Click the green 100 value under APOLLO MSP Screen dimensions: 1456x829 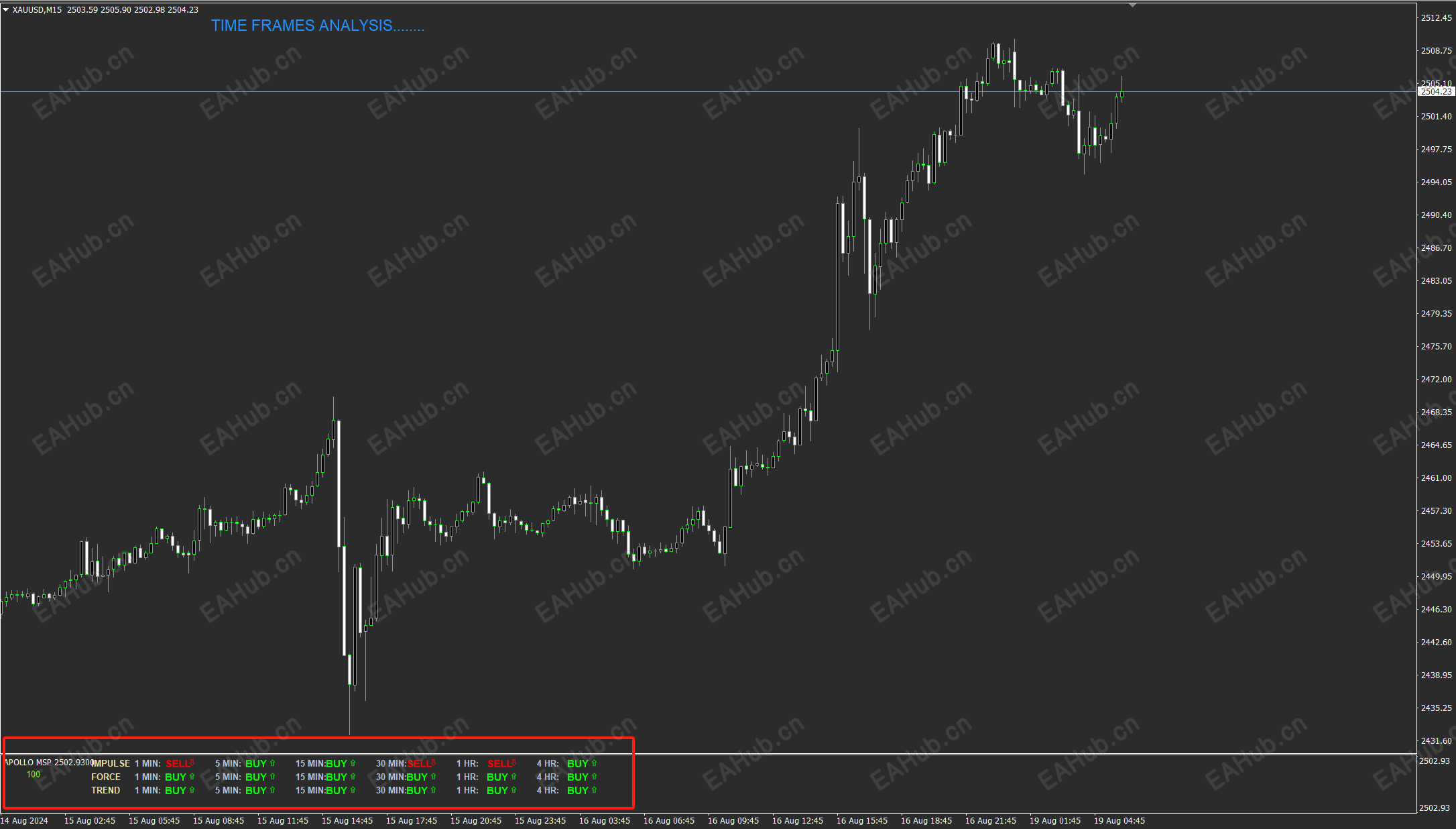(33, 774)
